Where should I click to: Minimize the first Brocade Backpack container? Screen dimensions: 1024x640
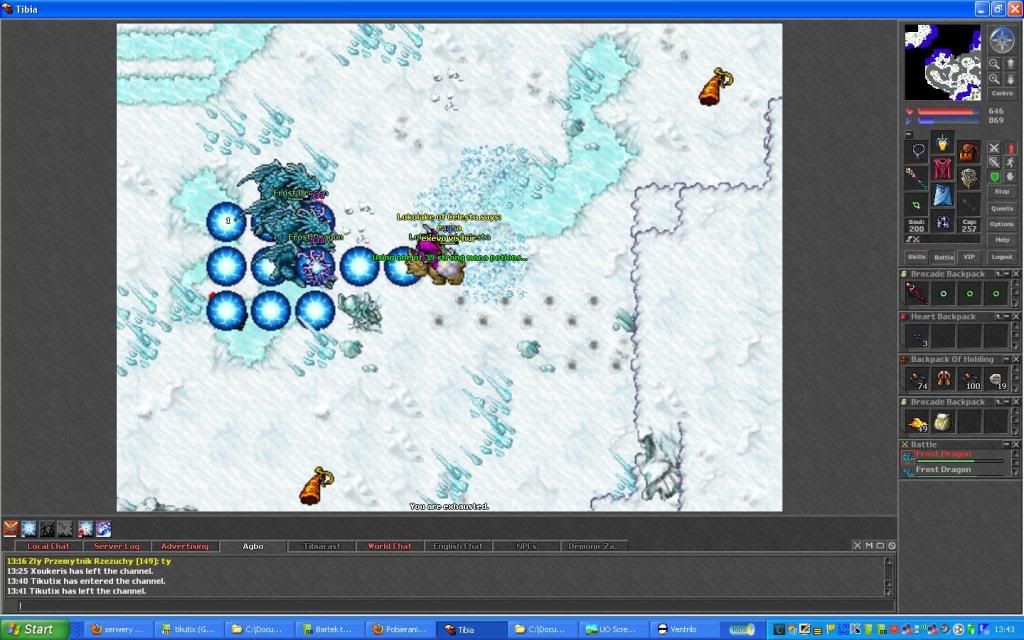1006,274
